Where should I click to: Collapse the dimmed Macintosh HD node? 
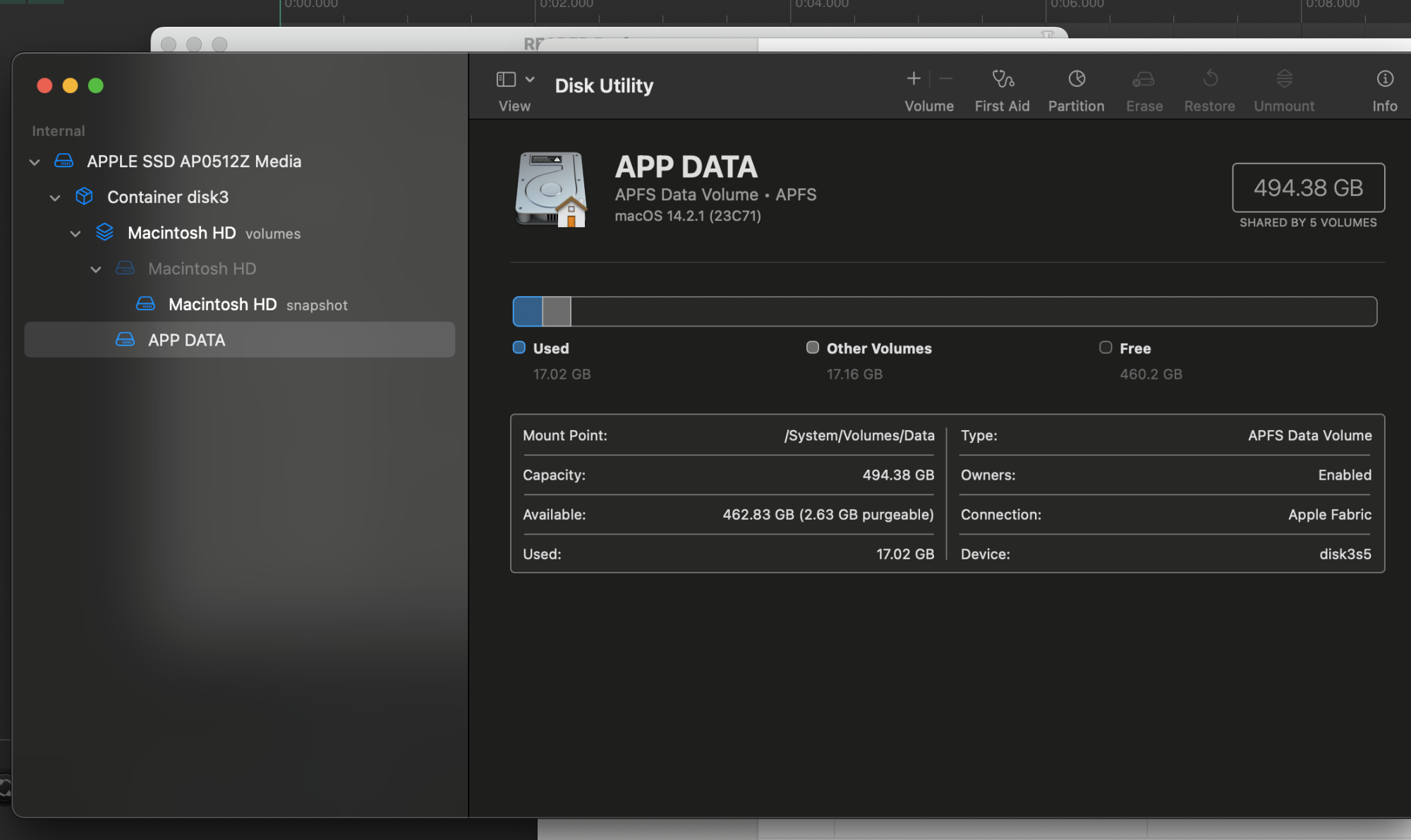click(x=95, y=269)
